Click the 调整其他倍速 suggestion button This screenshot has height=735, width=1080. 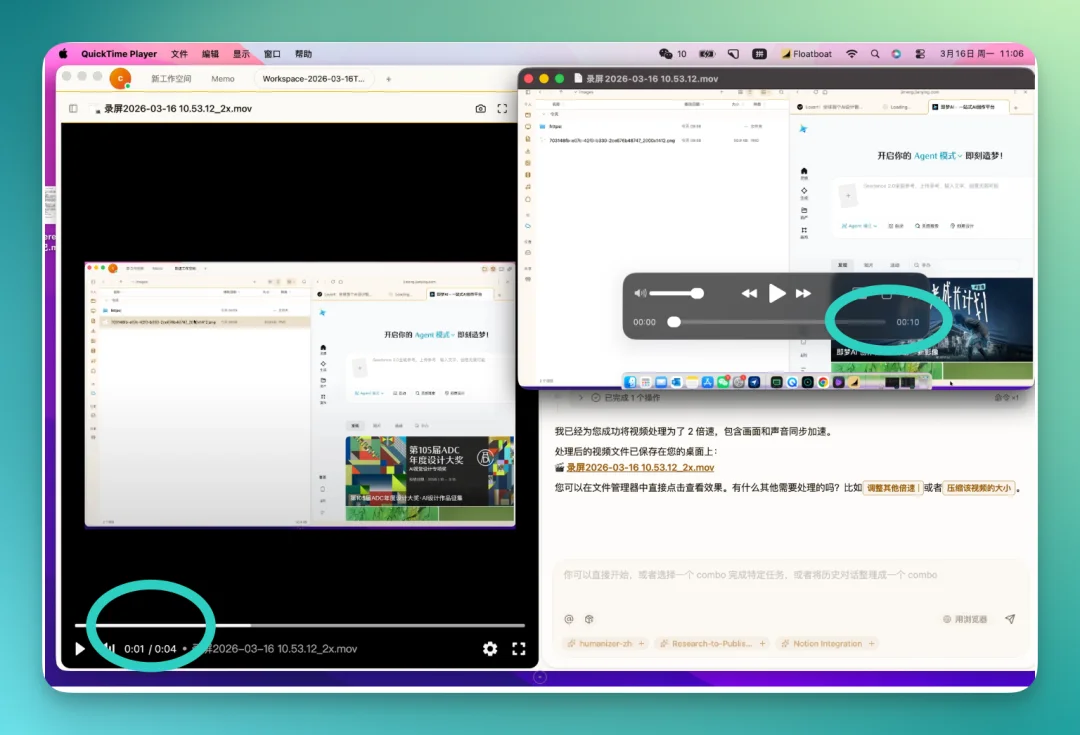891,488
